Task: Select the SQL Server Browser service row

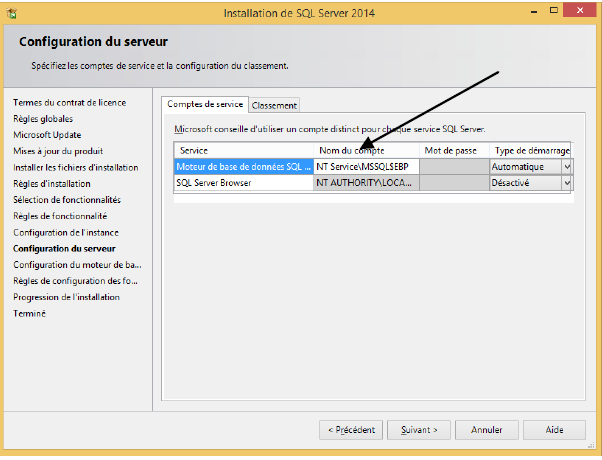Action: (x=244, y=183)
